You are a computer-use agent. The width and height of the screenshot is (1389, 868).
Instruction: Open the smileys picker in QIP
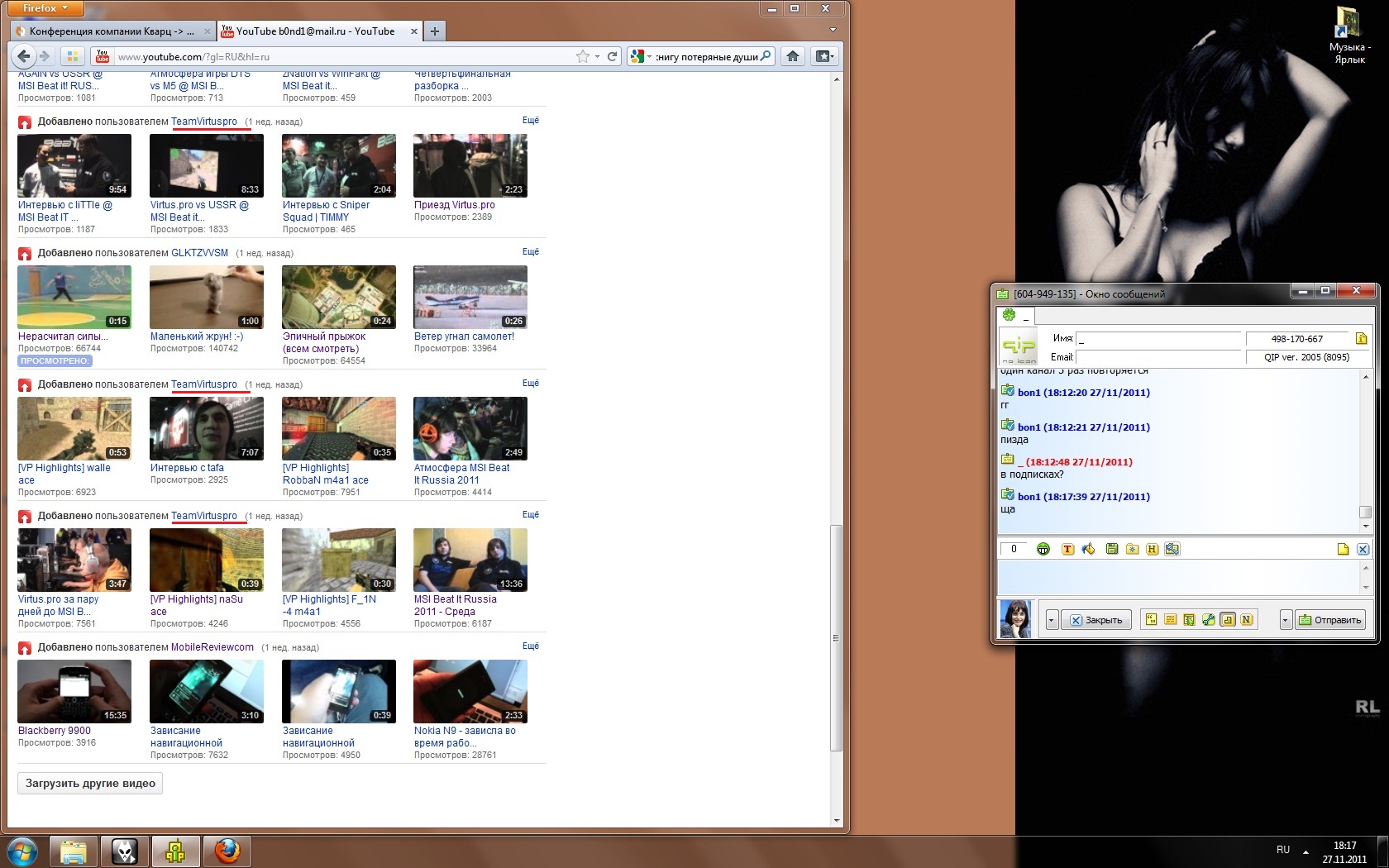pyautogui.click(x=1043, y=549)
